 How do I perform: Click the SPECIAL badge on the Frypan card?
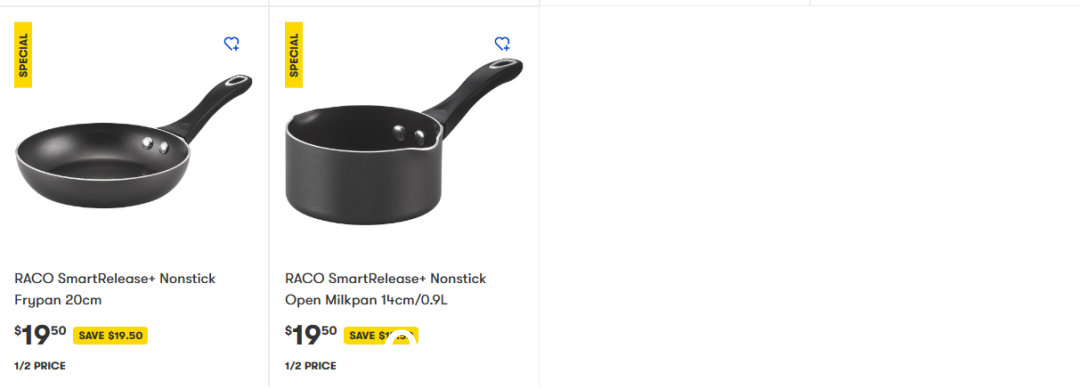pos(23,55)
